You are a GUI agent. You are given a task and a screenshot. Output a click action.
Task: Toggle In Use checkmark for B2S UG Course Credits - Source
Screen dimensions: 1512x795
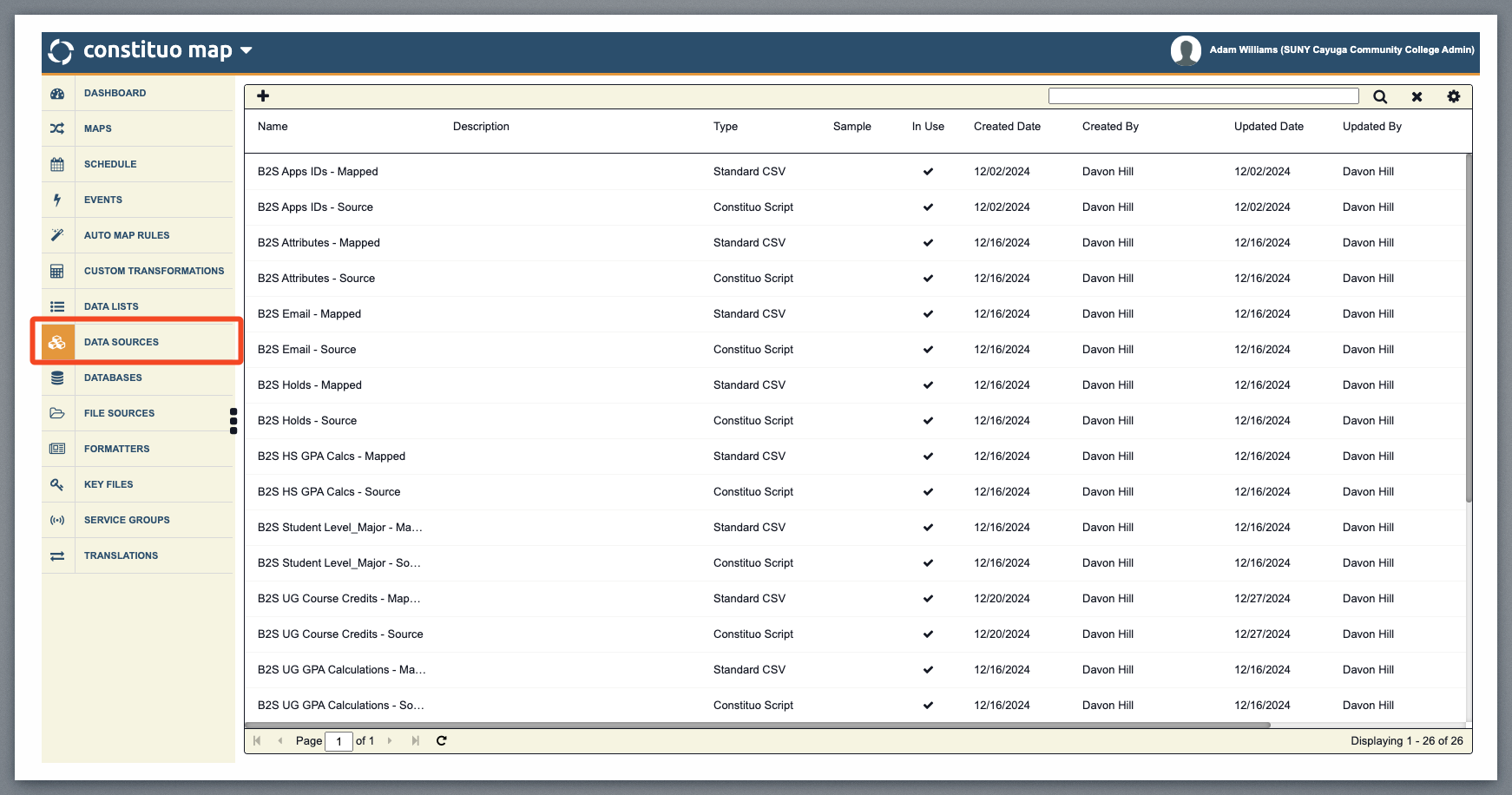click(928, 634)
